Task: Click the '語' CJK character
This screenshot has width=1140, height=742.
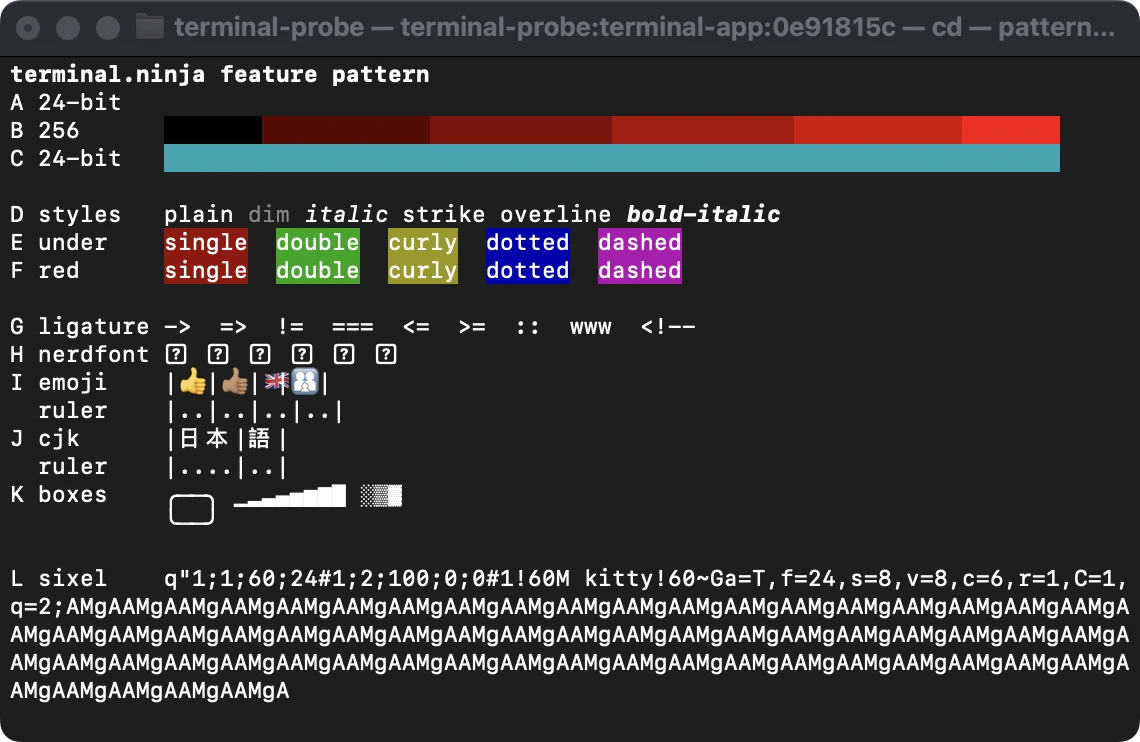Action: 259,438
